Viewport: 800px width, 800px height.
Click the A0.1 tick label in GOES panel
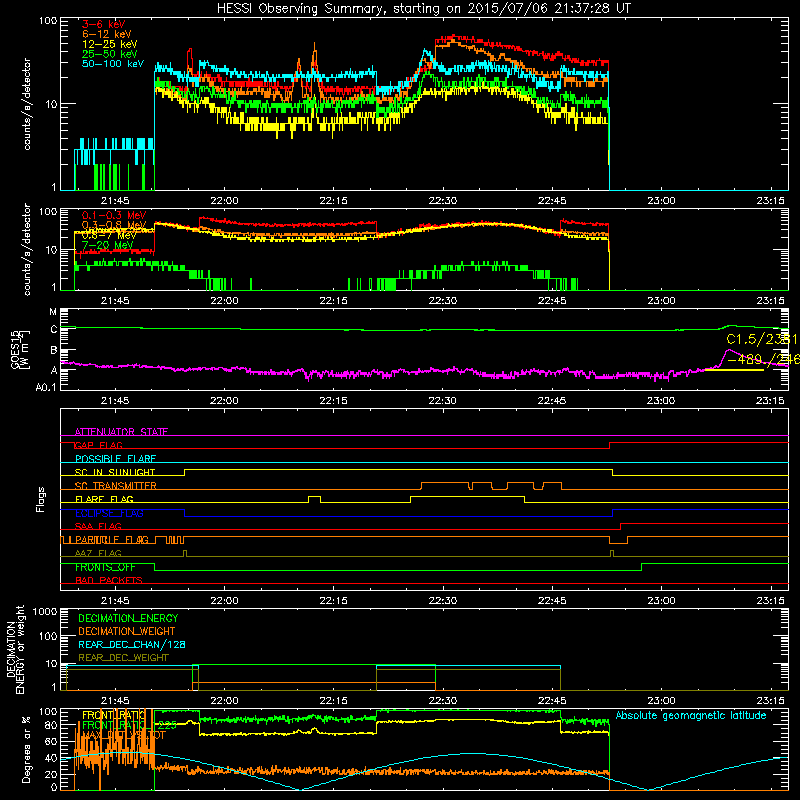46,387
